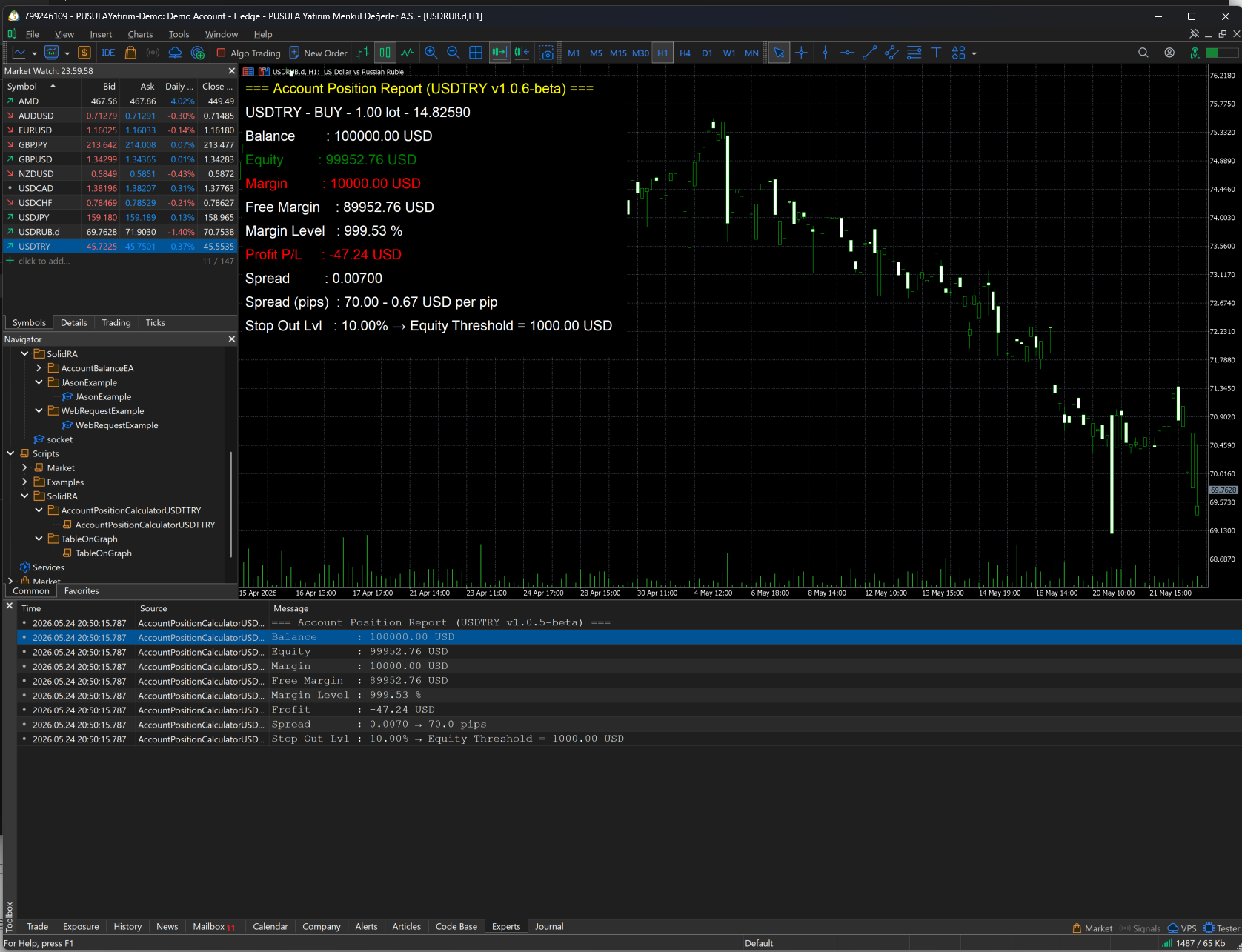Open the new chart toolbar icon

pyautogui.click(x=19, y=53)
